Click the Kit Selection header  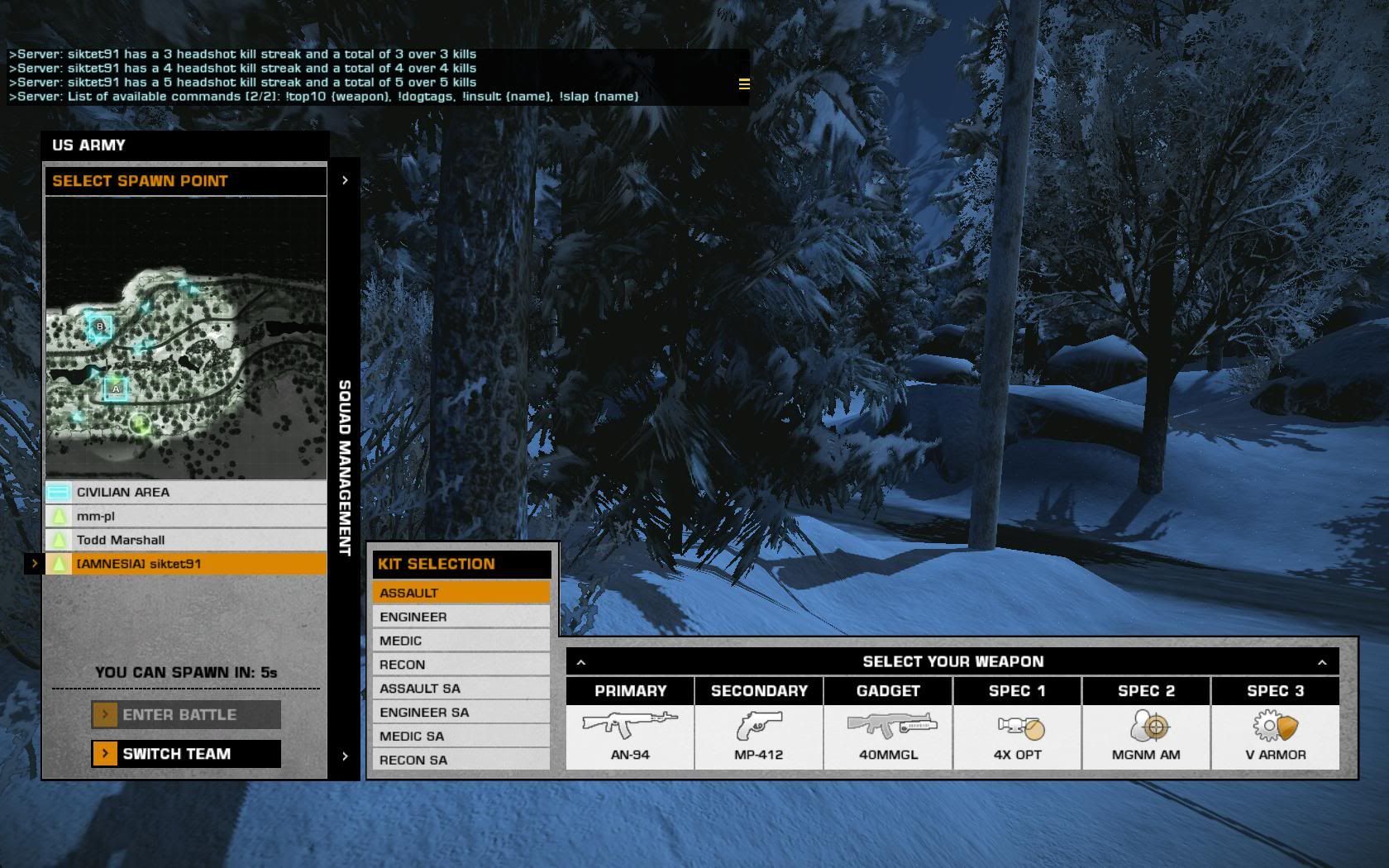(x=461, y=564)
